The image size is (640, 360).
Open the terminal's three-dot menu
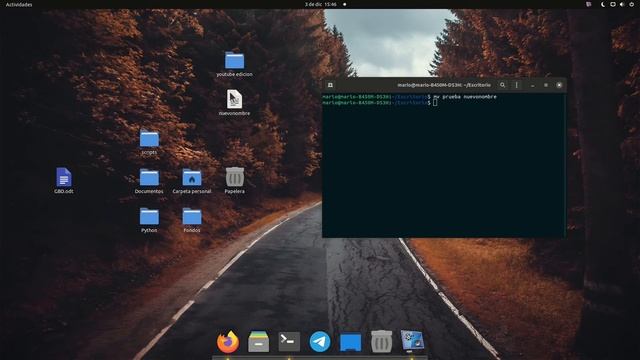click(x=517, y=85)
